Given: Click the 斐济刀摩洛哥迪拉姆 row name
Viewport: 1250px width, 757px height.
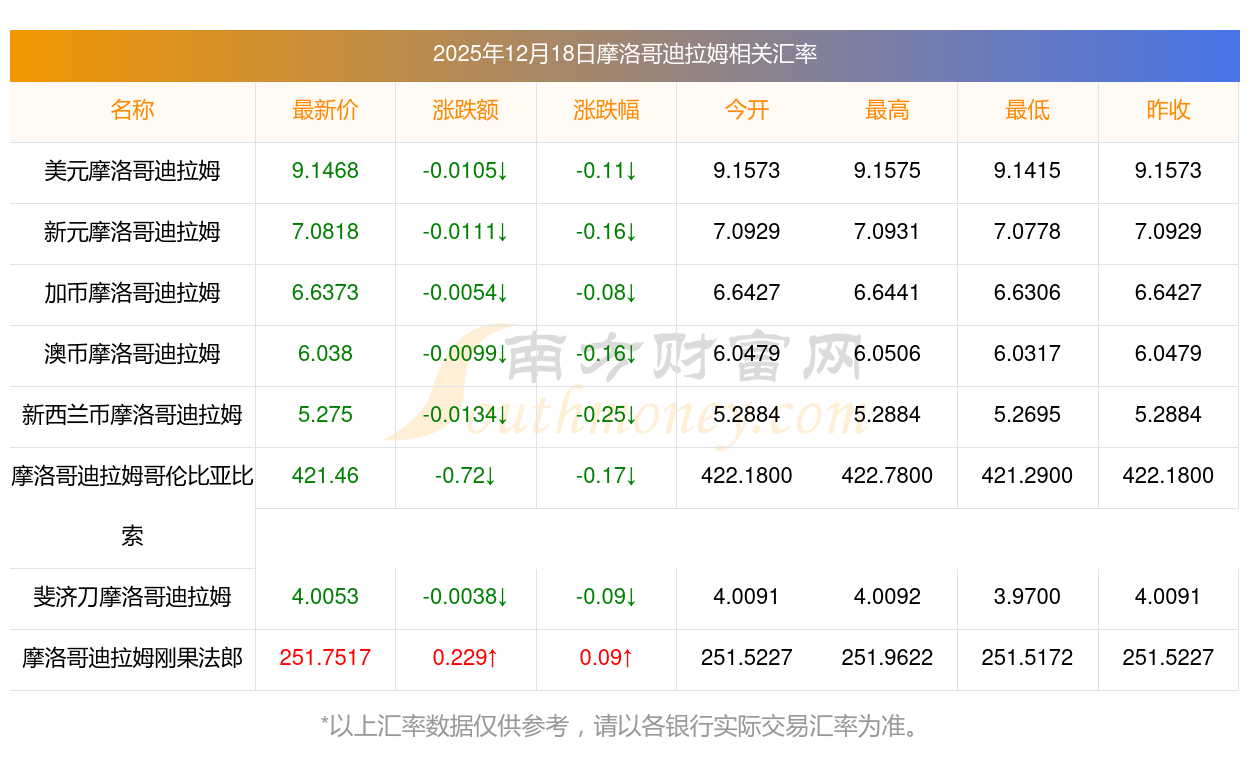Looking at the screenshot, I should coord(132,597).
